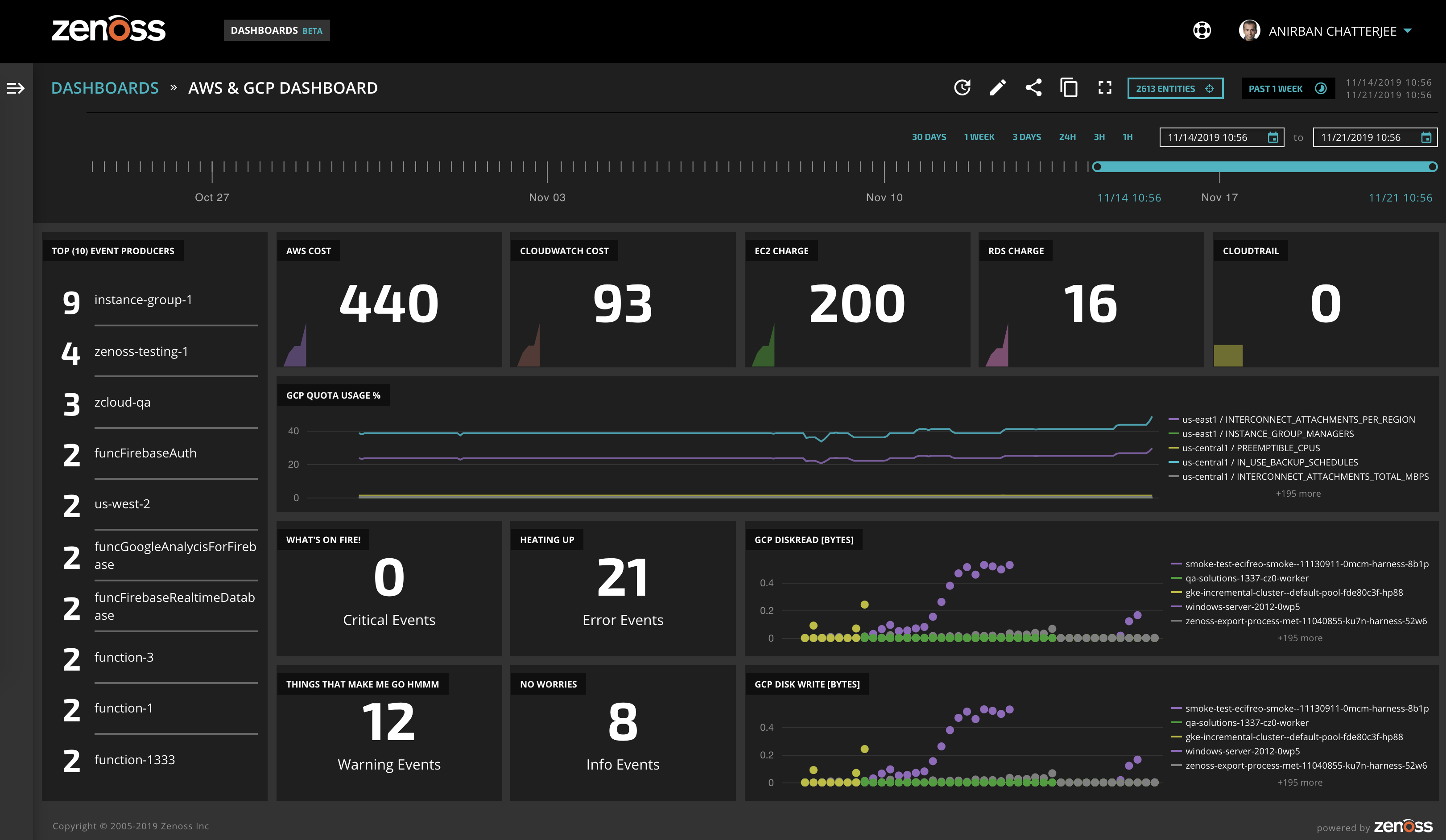Click the timeline slider's left handle
Screen dimensions: 1446x840
(1097, 167)
